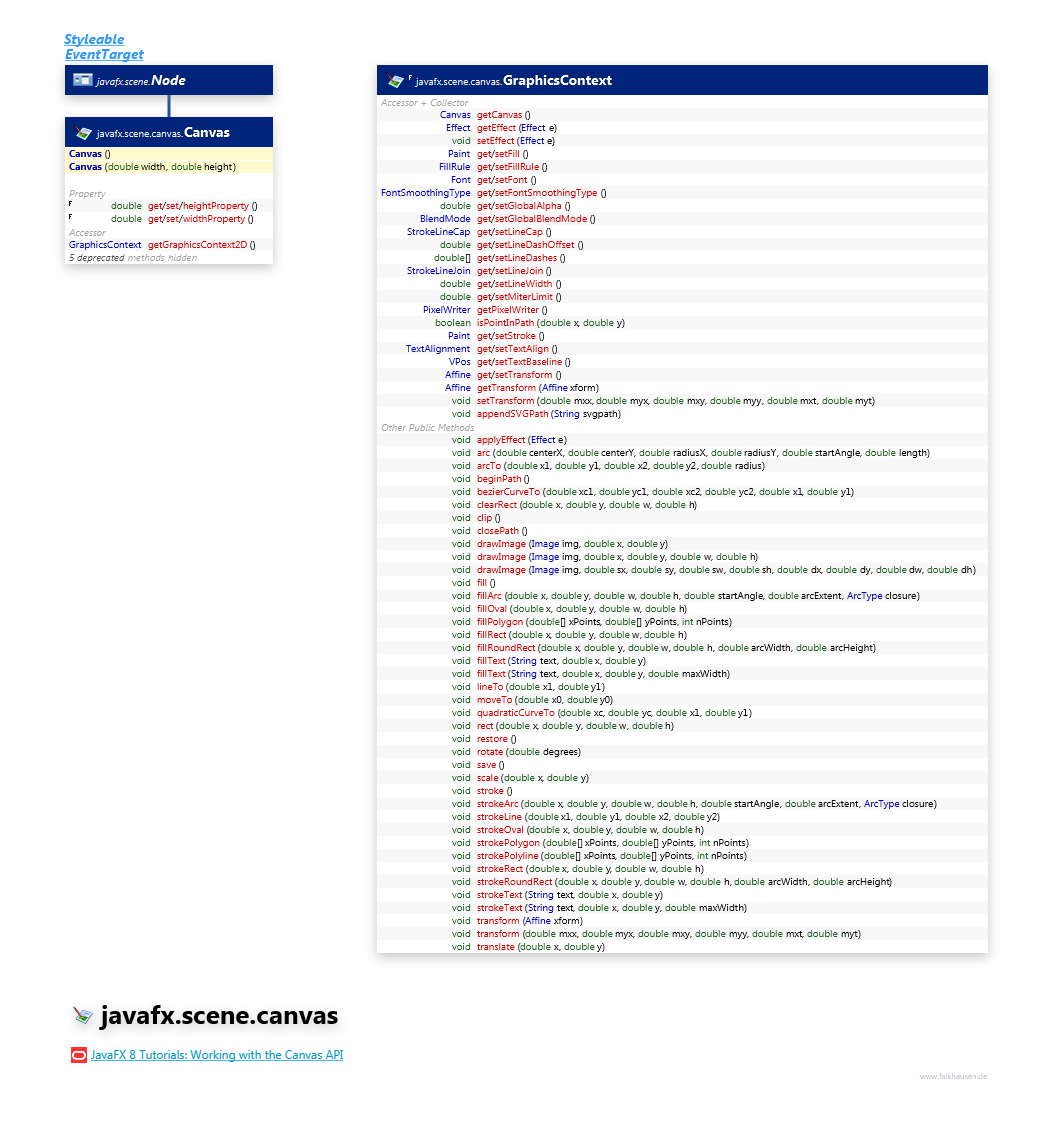Open the Styleable link
1044x1122 pixels.
point(94,39)
